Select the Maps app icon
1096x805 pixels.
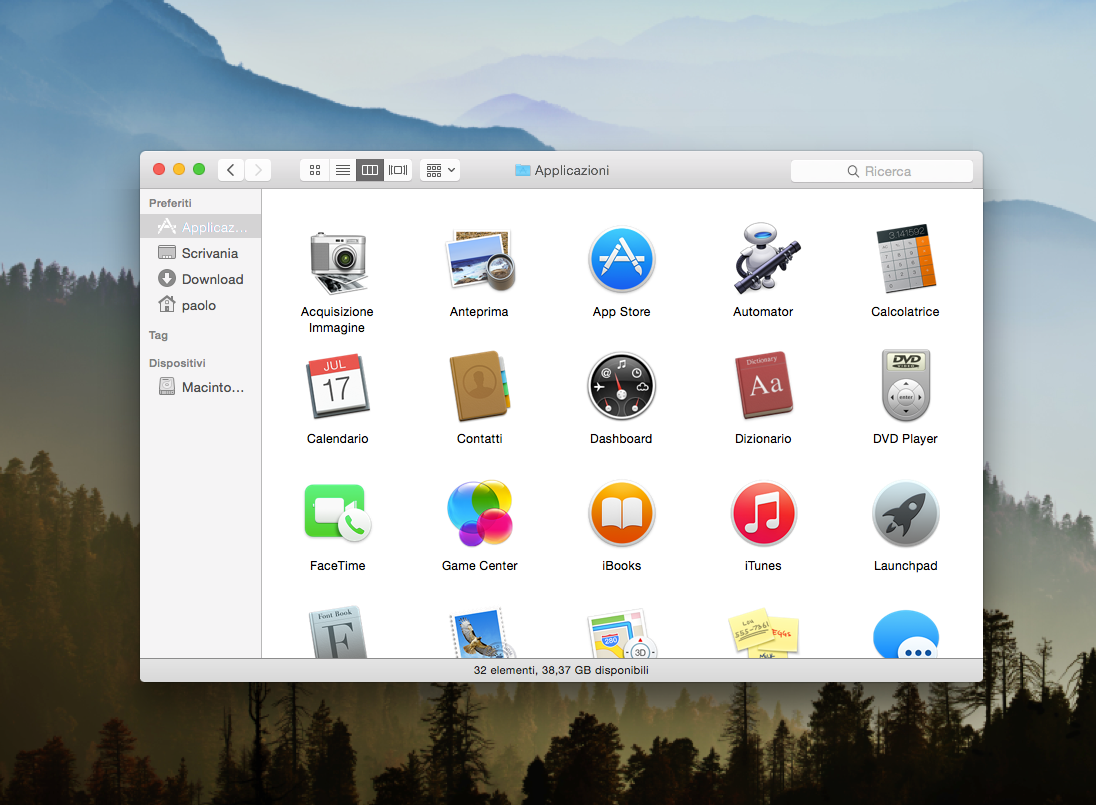pyautogui.click(x=621, y=633)
